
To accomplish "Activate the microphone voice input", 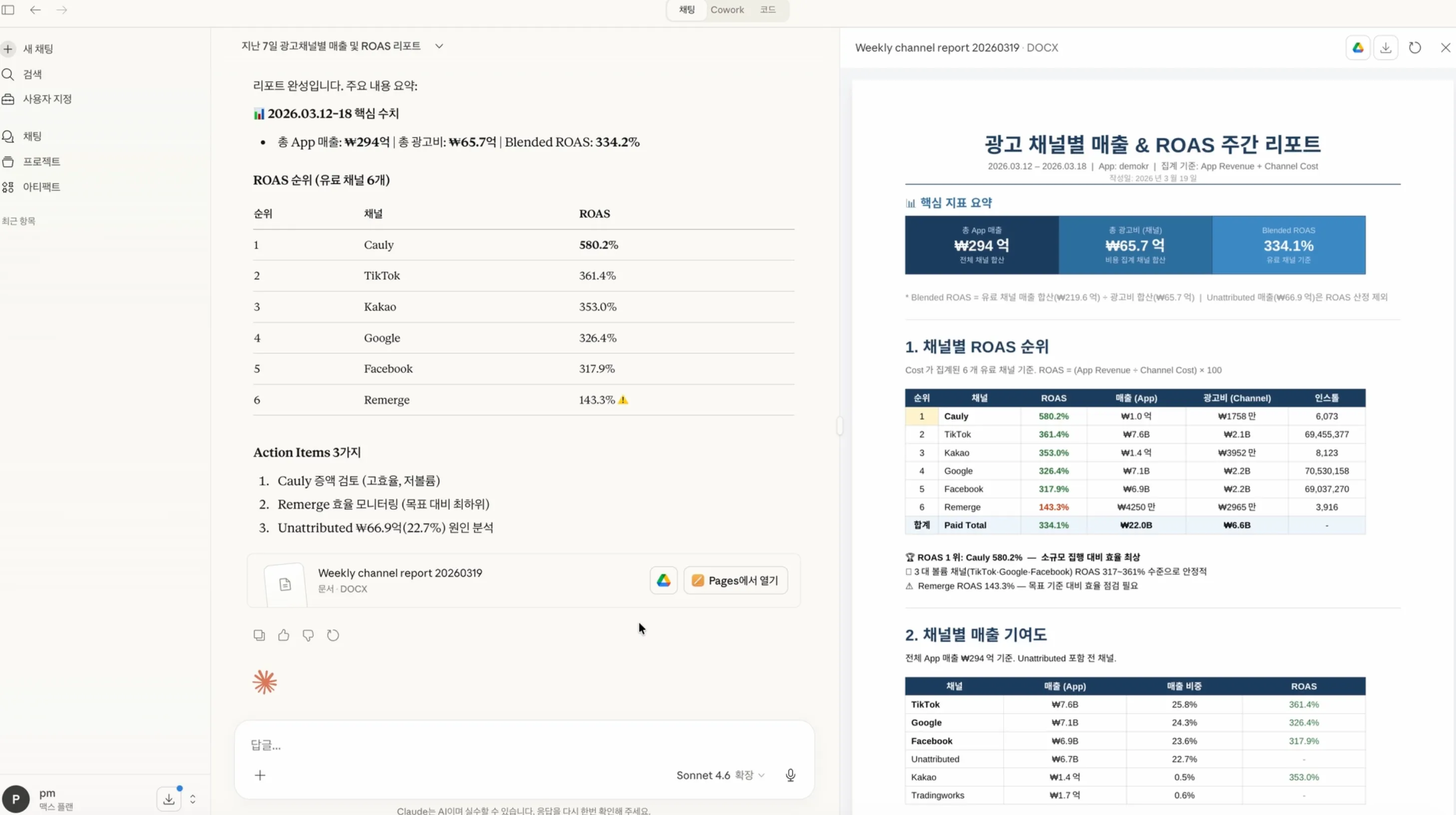I will pyautogui.click(x=790, y=776).
